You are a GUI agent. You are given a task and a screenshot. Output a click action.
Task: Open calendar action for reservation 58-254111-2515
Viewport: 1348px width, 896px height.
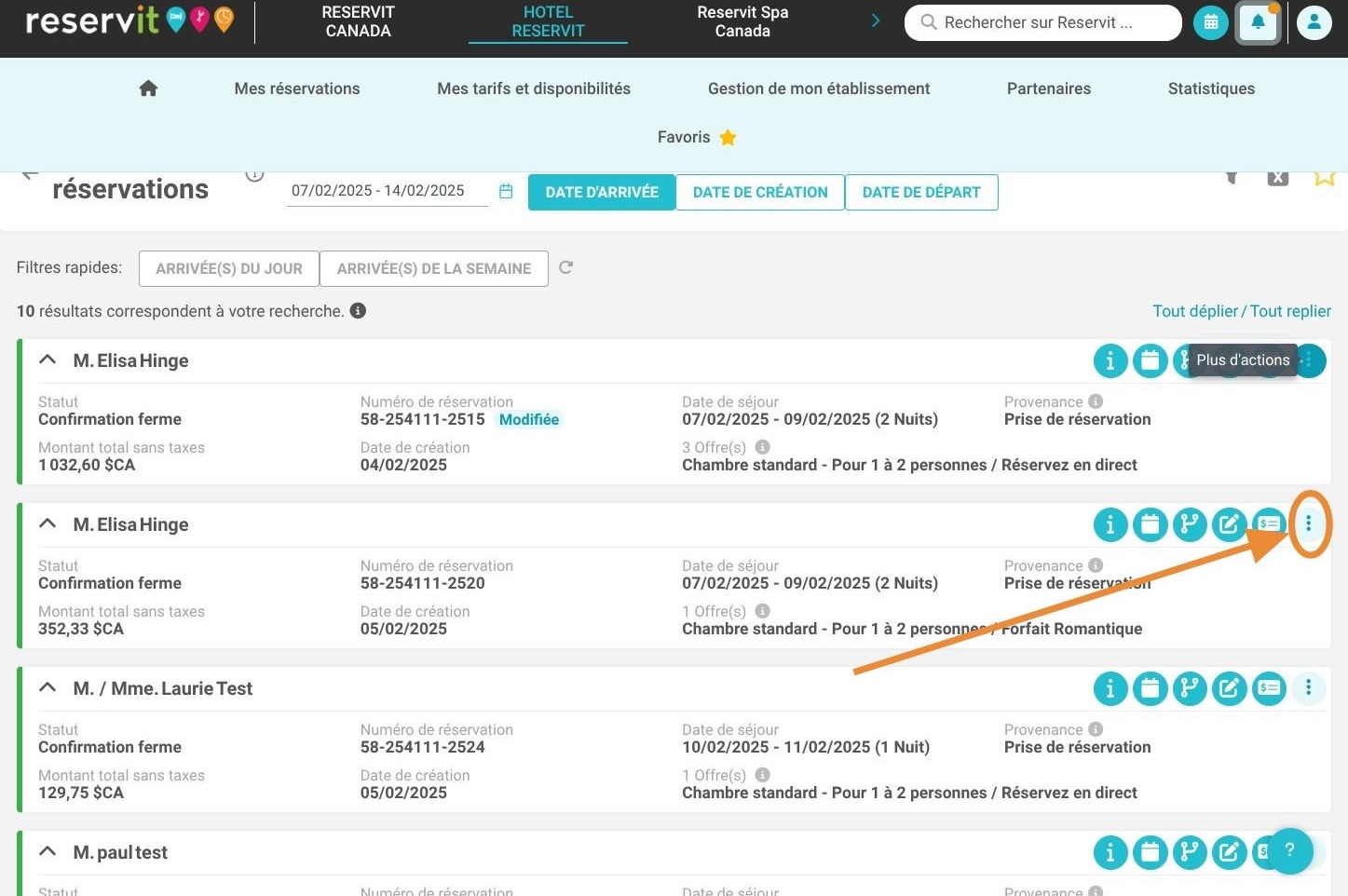coord(1151,360)
